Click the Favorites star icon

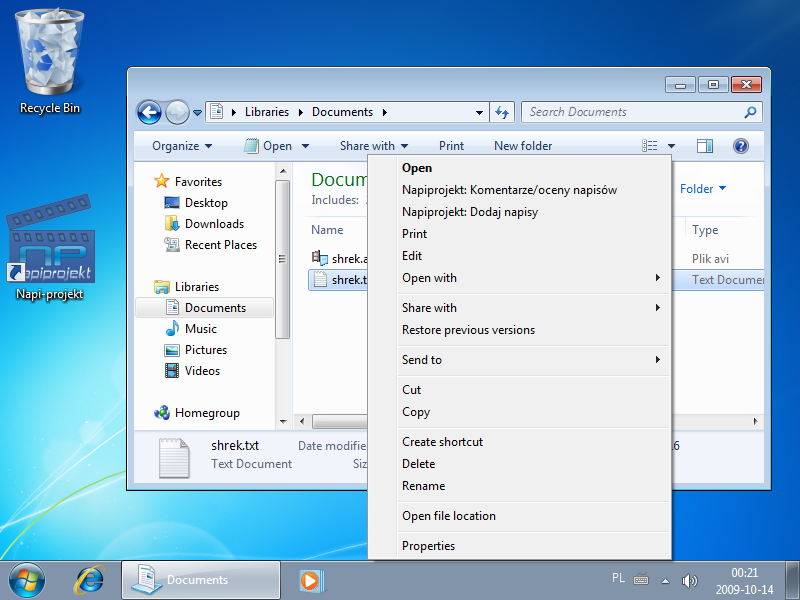tap(162, 181)
